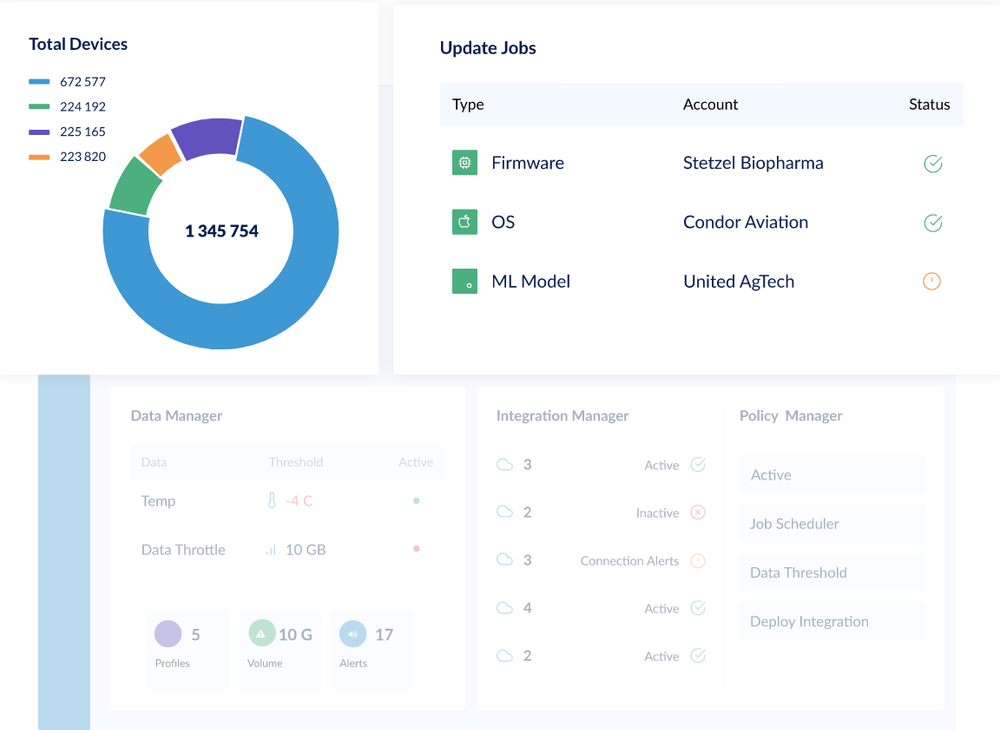
Task: Click the blue Alerts speaker icon
Action: click(353, 634)
